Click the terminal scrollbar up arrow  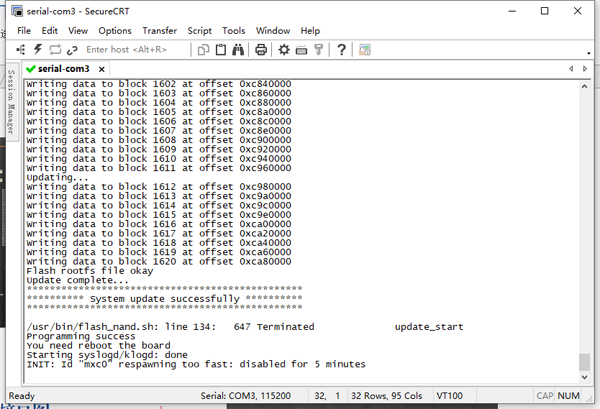pyautogui.click(x=584, y=86)
